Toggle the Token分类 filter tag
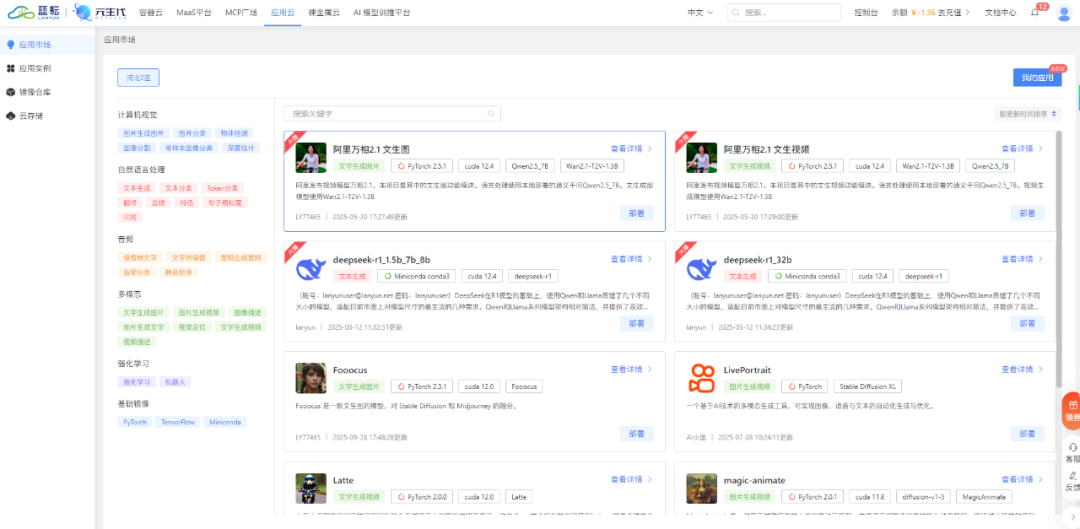 click(x=223, y=187)
